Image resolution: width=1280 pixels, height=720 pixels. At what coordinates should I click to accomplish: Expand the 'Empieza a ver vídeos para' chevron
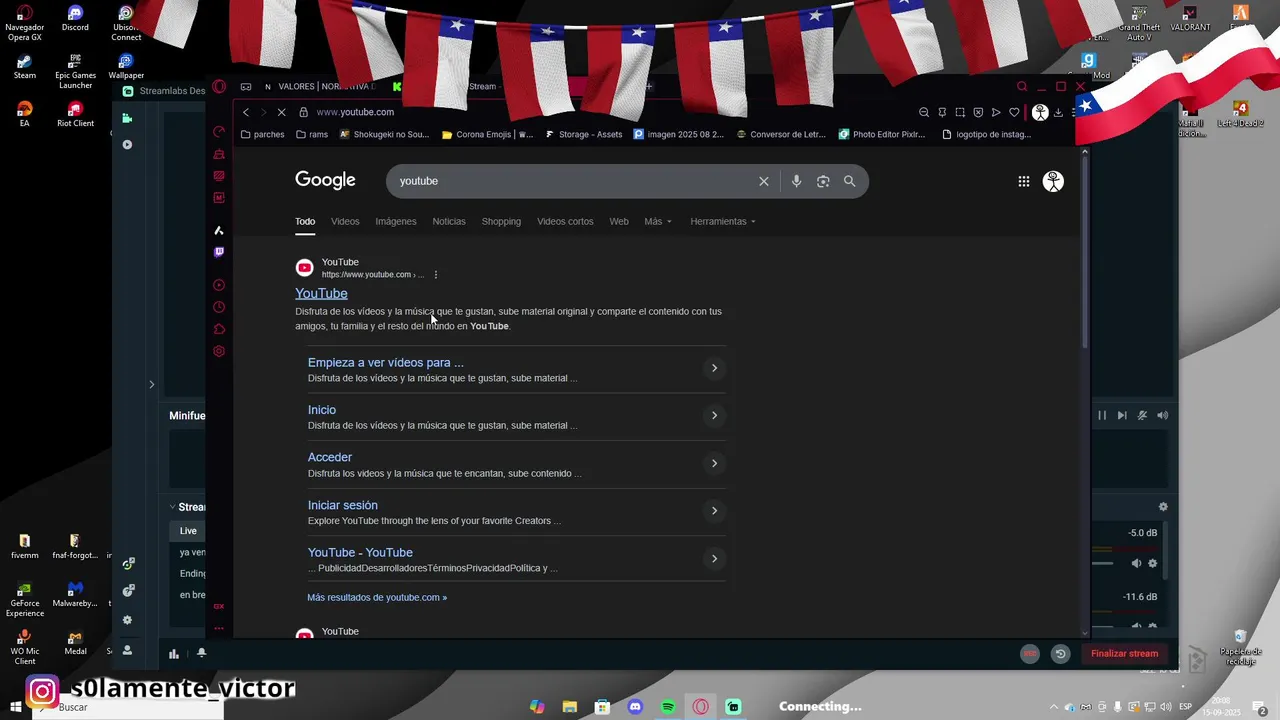click(x=714, y=368)
